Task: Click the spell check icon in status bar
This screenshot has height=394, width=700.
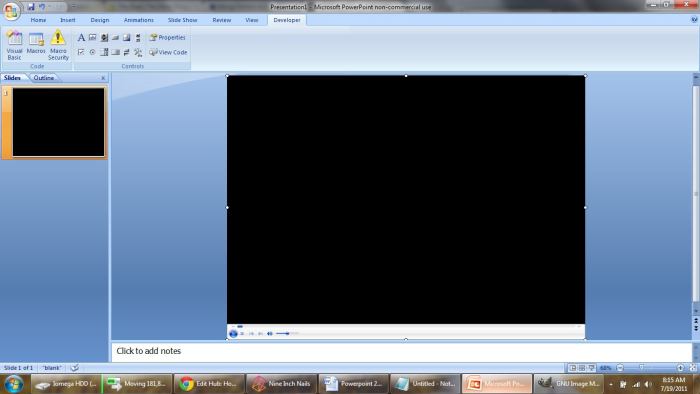Action: point(75,368)
